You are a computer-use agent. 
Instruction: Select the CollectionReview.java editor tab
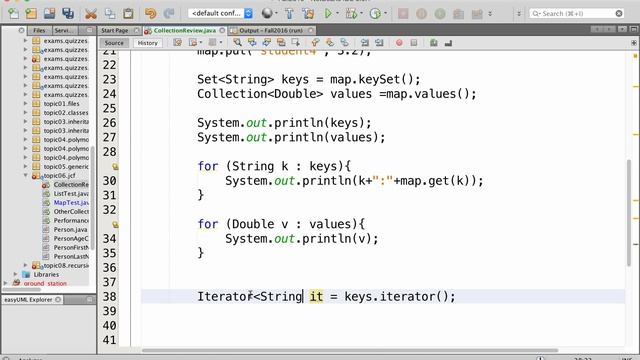pos(184,30)
